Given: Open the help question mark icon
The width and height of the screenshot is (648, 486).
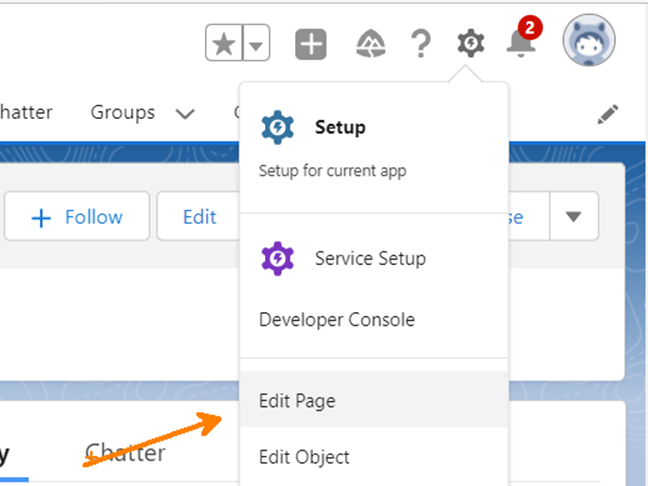Looking at the screenshot, I should coord(421,44).
